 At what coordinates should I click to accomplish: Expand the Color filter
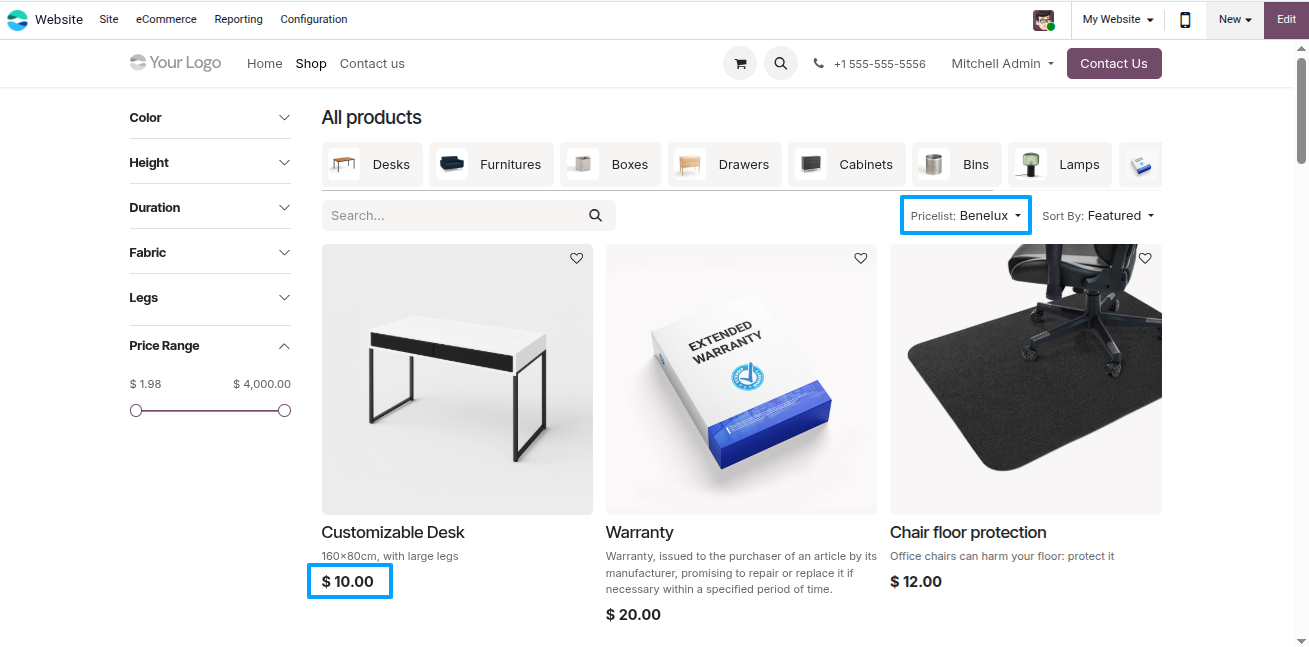click(210, 118)
